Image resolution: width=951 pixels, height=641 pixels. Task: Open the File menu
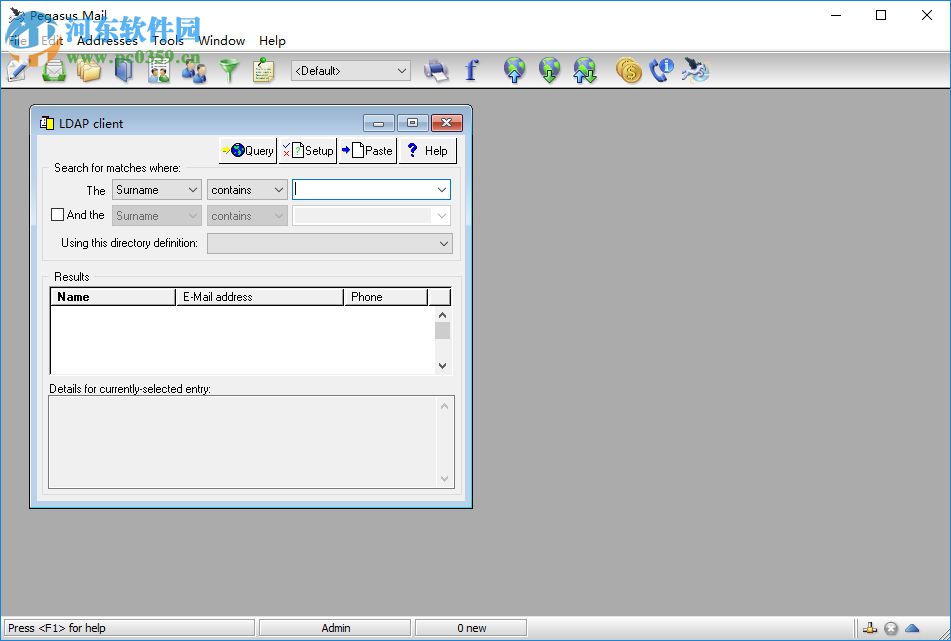(17, 41)
